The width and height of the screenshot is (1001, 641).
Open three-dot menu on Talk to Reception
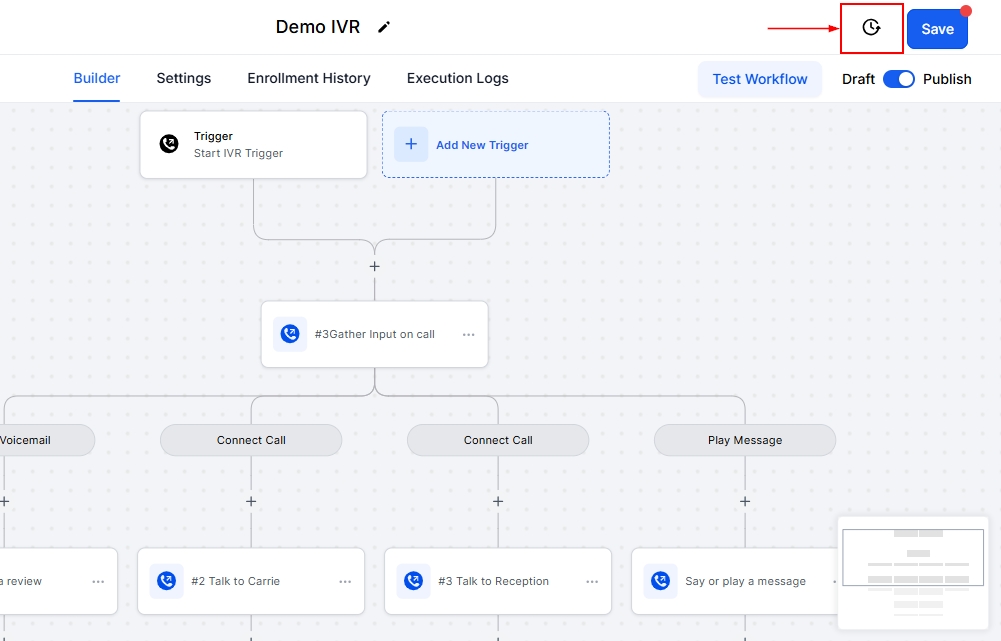point(592,582)
